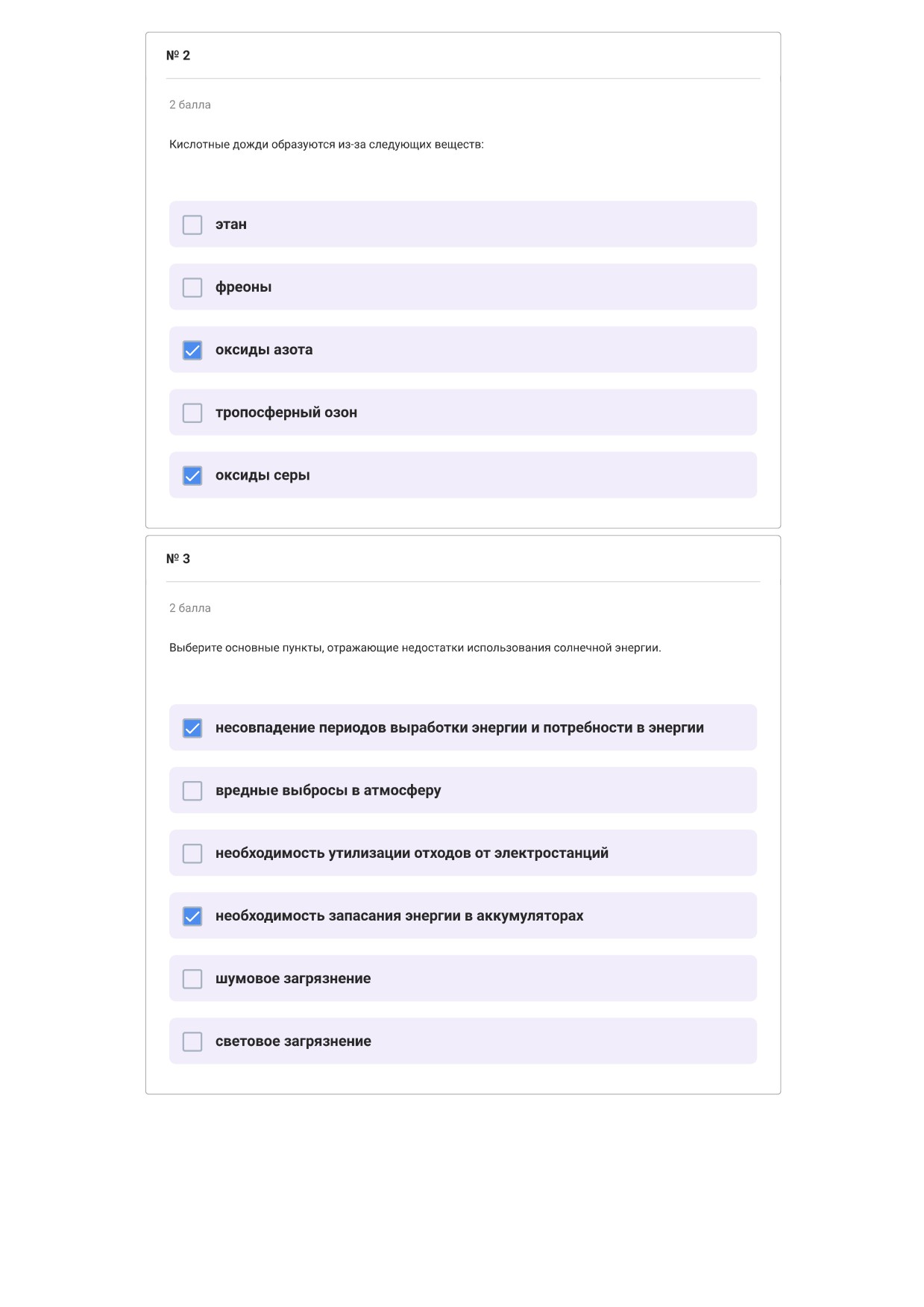
Task: Check 'вредные выбросы в атмосферу' checkbox
Action: [192, 790]
